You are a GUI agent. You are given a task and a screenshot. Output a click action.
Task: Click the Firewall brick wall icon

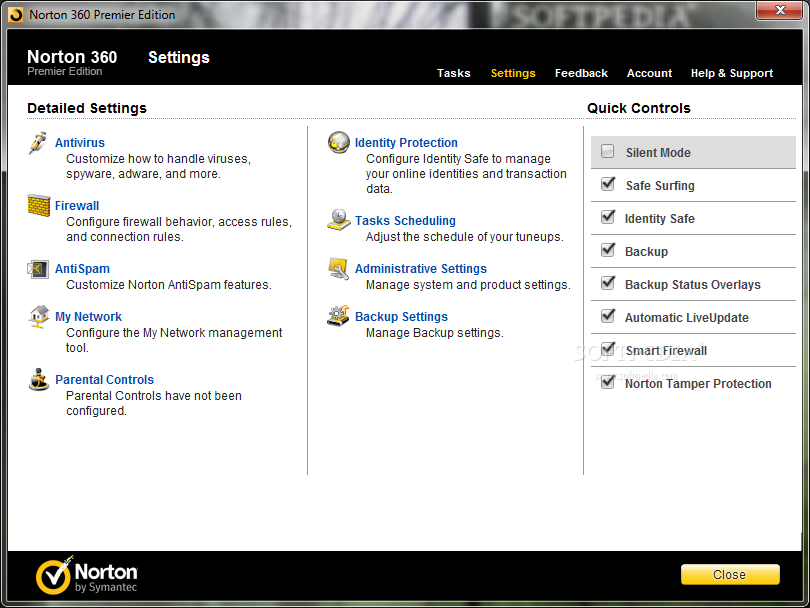click(x=39, y=206)
